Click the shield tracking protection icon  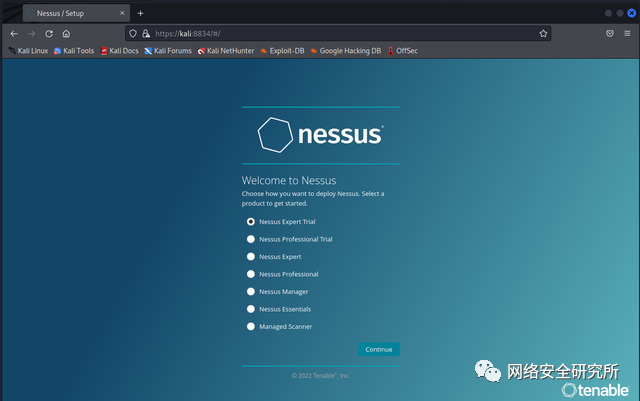click(x=133, y=33)
